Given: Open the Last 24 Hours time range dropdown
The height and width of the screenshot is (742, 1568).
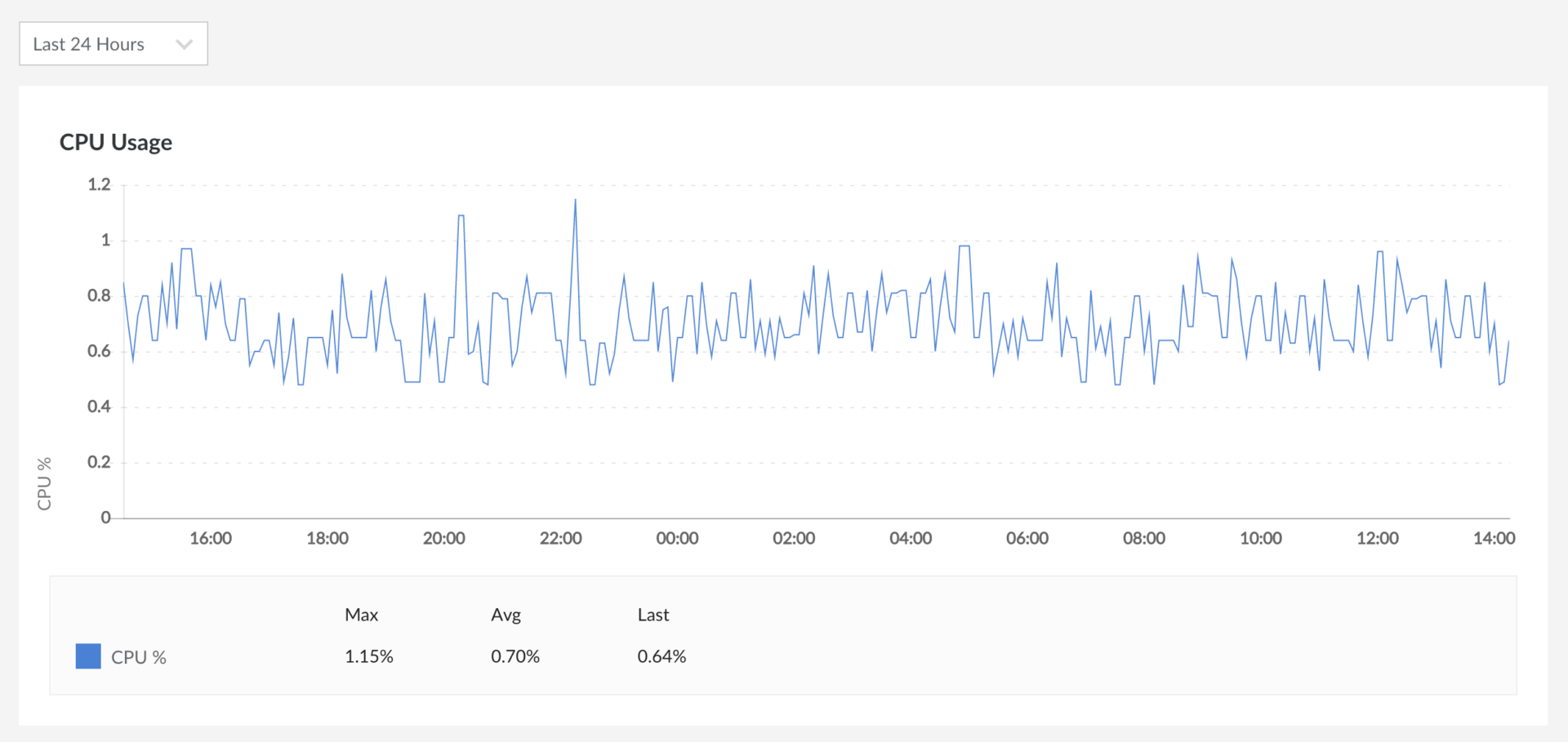Looking at the screenshot, I should coord(113,44).
